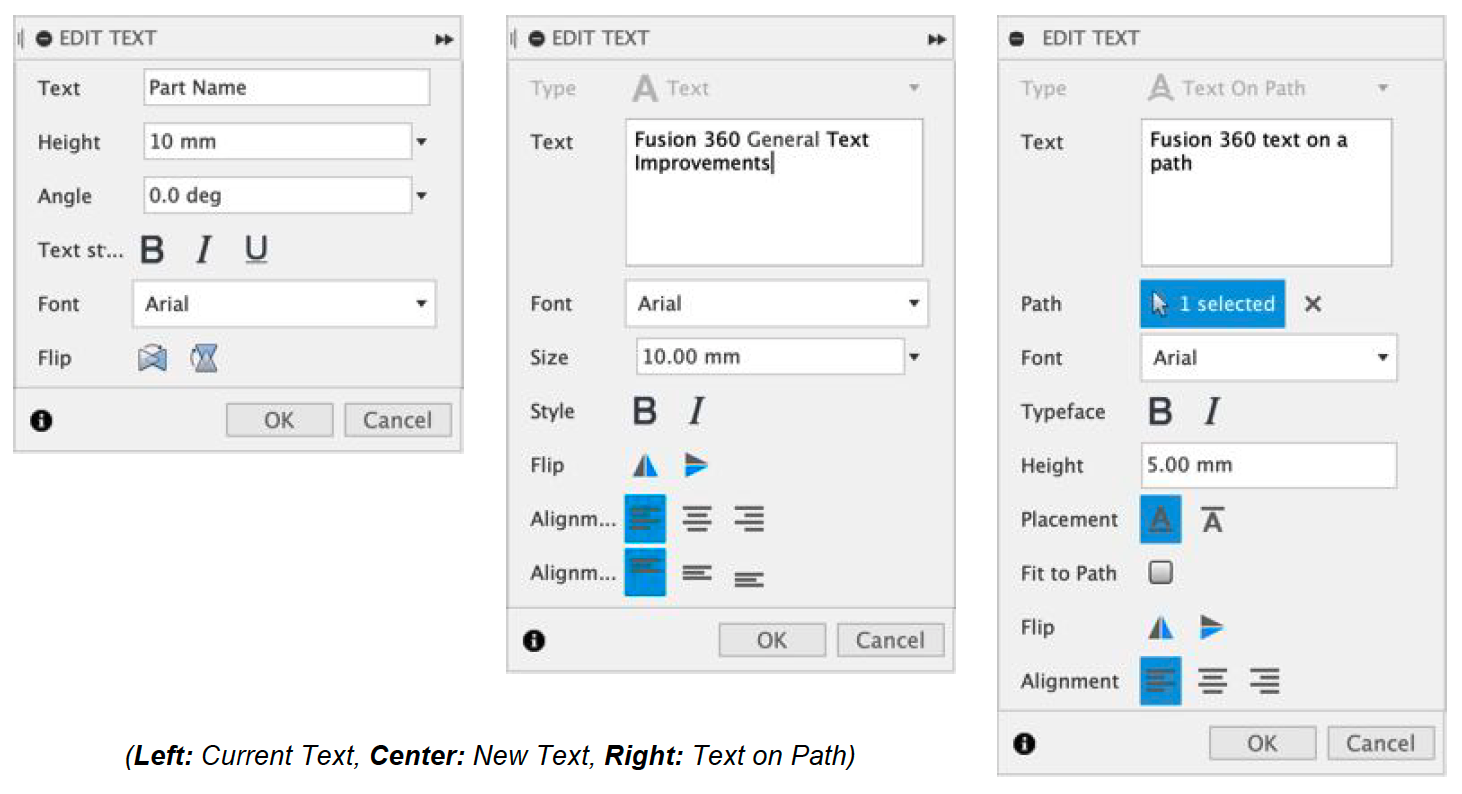
Task: Click horizontal flip icon in center panel
Action: tap(645, 465)
